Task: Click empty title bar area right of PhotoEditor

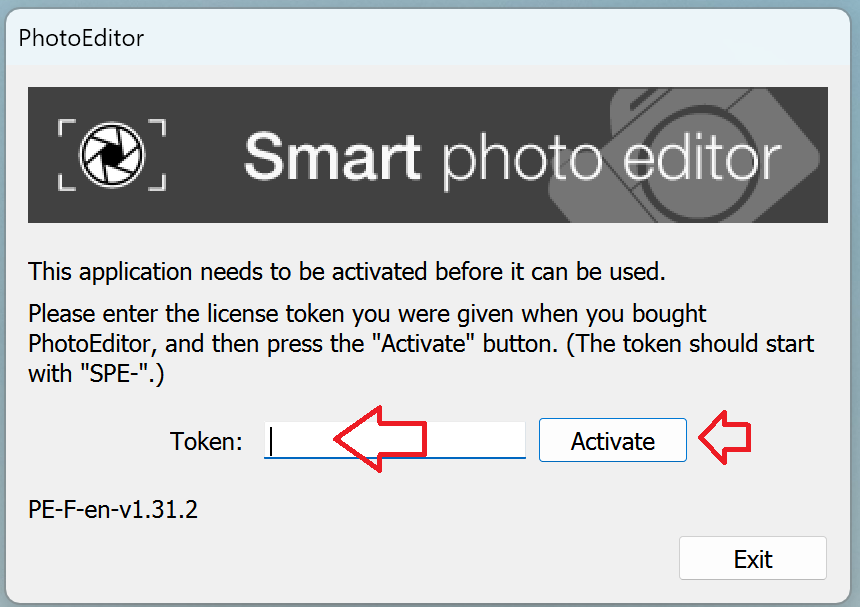Action: (x=494, y=38)
